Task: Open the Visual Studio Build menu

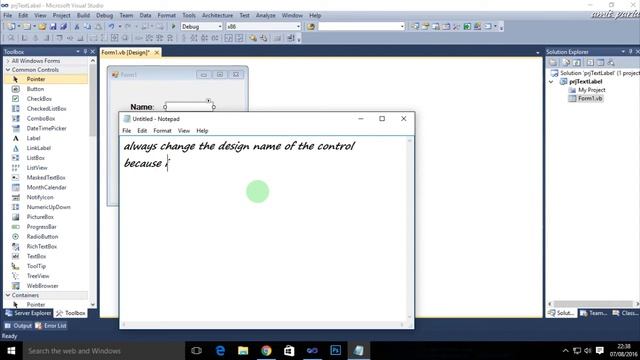Action: [83, 16]
